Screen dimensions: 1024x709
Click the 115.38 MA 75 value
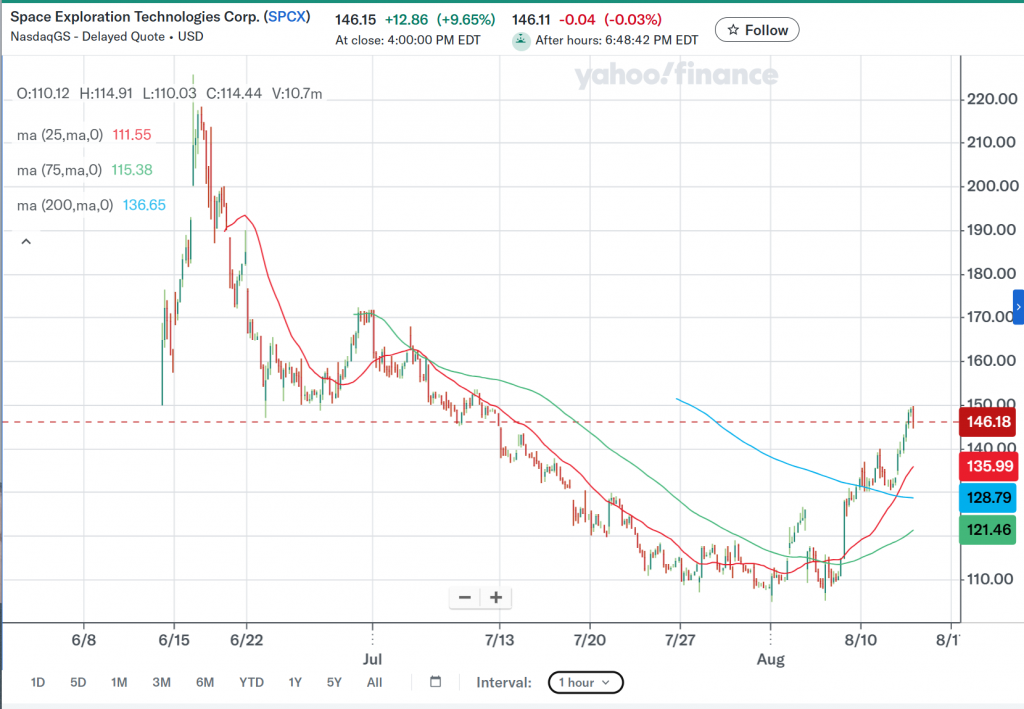point(132,170)
